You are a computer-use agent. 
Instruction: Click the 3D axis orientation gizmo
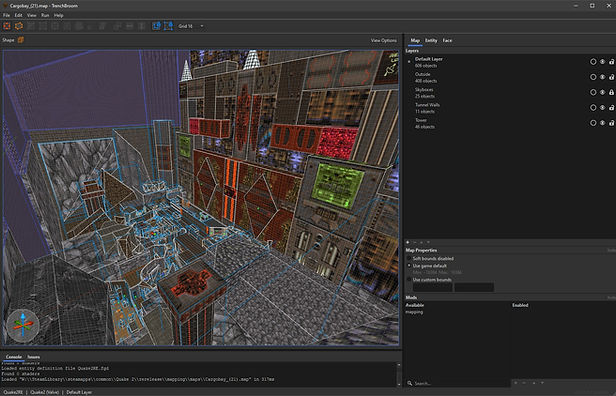(22, 325)
